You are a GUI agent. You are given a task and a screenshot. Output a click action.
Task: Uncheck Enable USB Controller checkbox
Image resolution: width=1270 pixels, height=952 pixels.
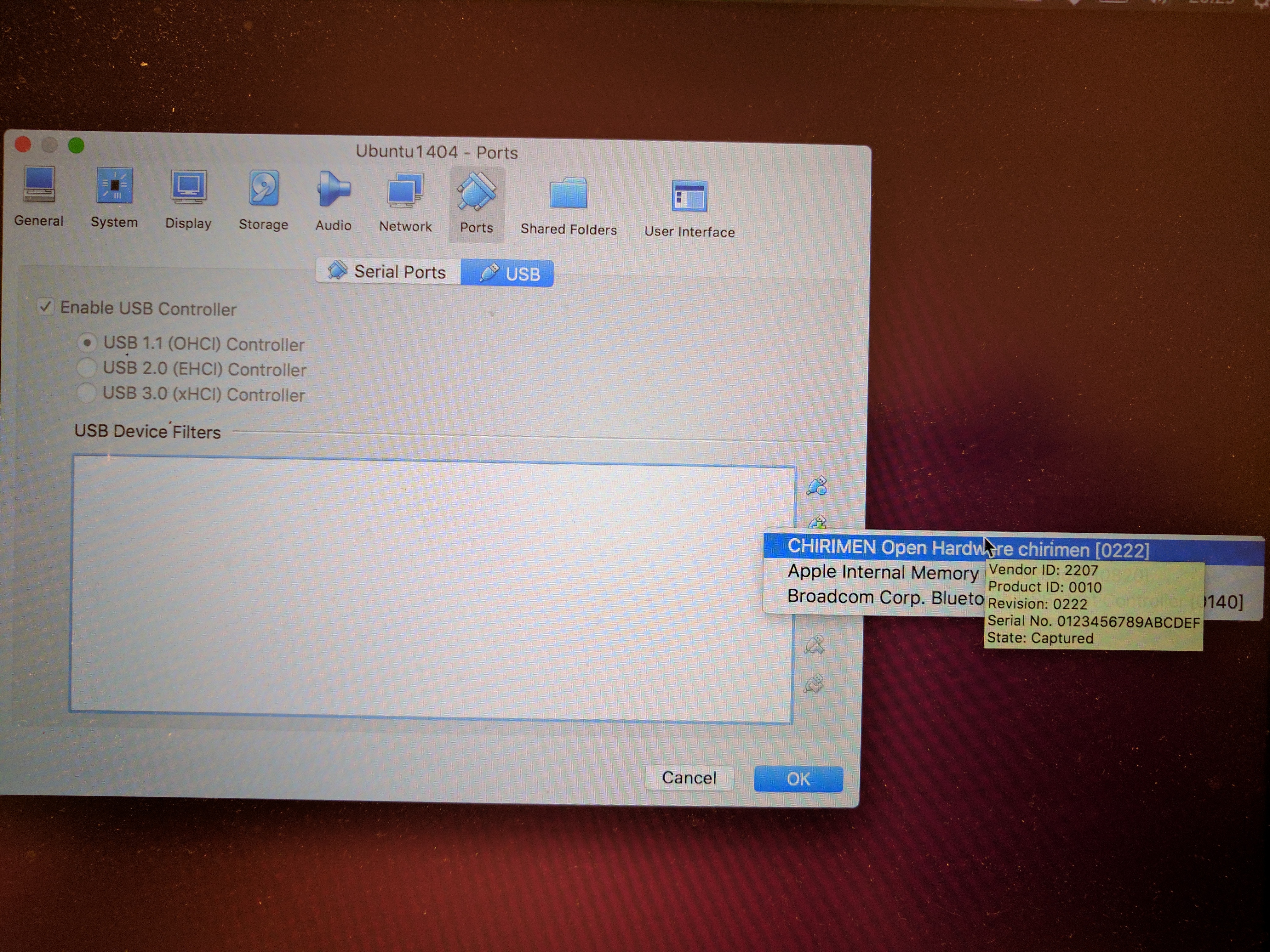point(45,307)
